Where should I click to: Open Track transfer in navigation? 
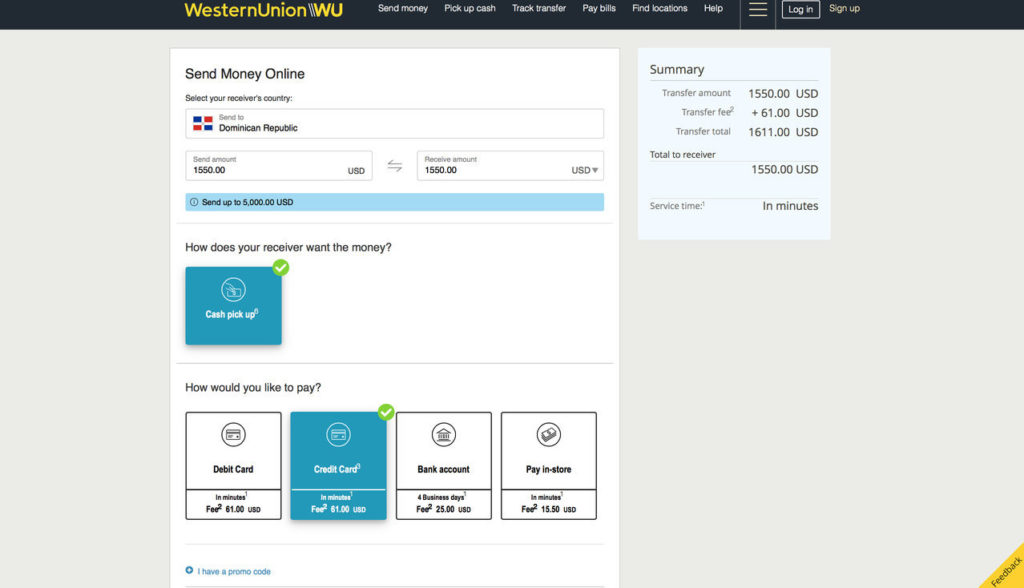tap(539, 8)
